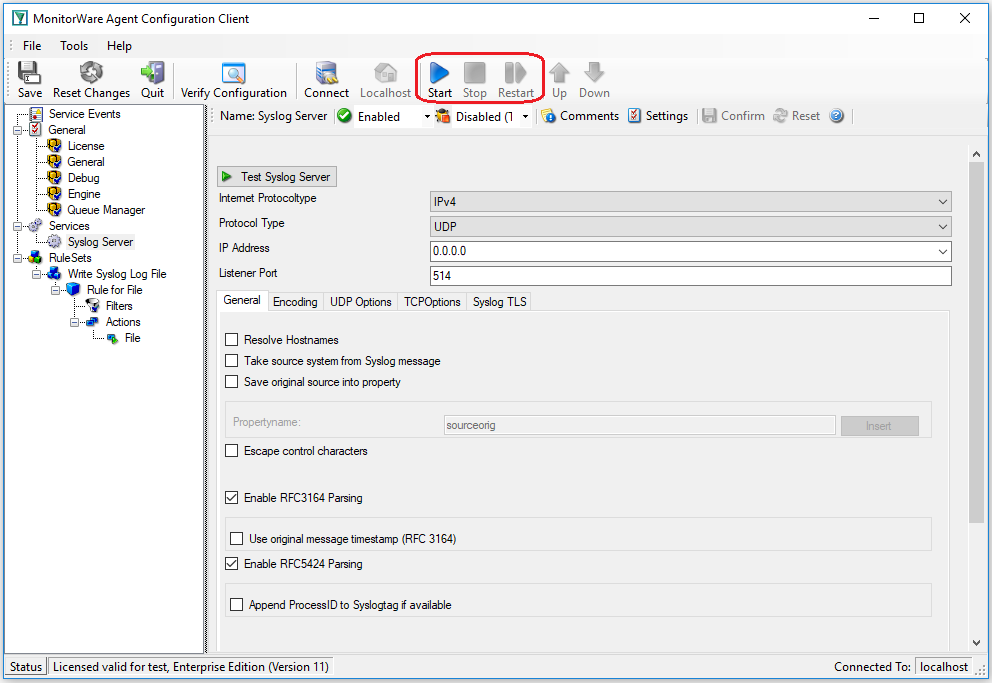Toggle the Resolve Hostnames checkbox
Image resolution: width=992 pixels, height=683 pixels.
232,340
